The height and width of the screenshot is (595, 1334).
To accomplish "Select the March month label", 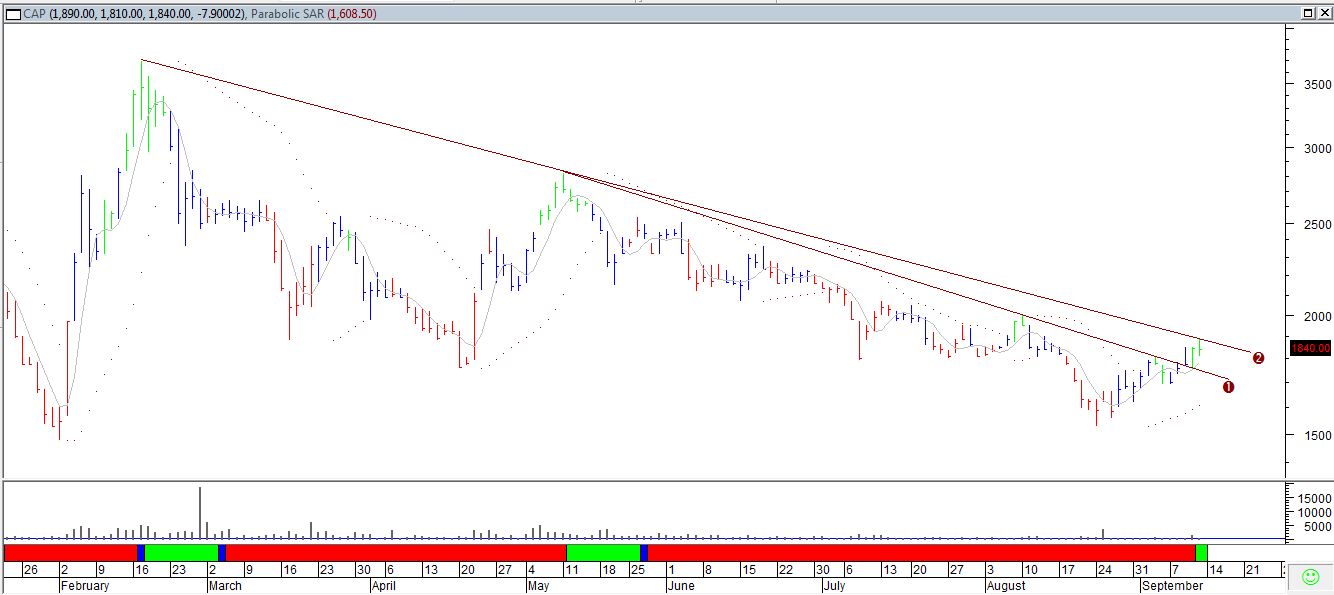I will click(224, 586).
